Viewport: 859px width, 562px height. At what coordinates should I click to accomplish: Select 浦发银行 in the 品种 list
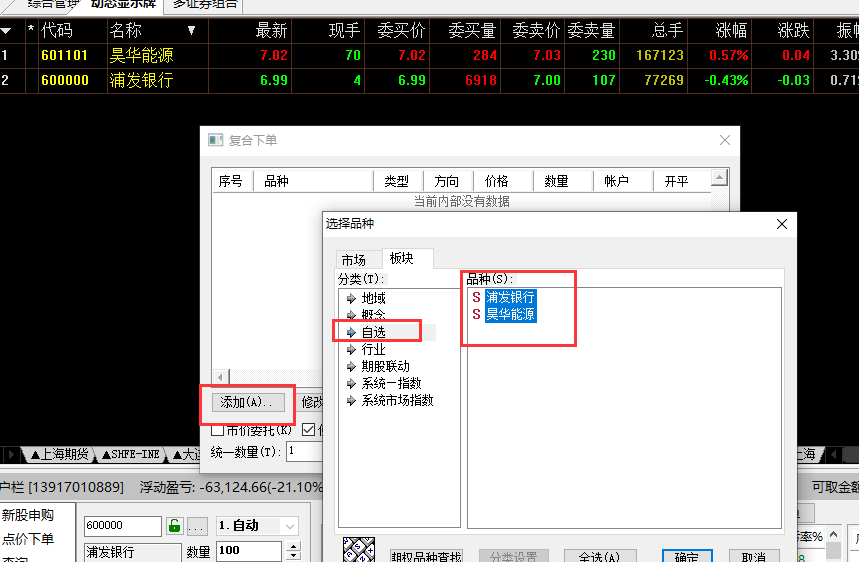tap(510, 297)
